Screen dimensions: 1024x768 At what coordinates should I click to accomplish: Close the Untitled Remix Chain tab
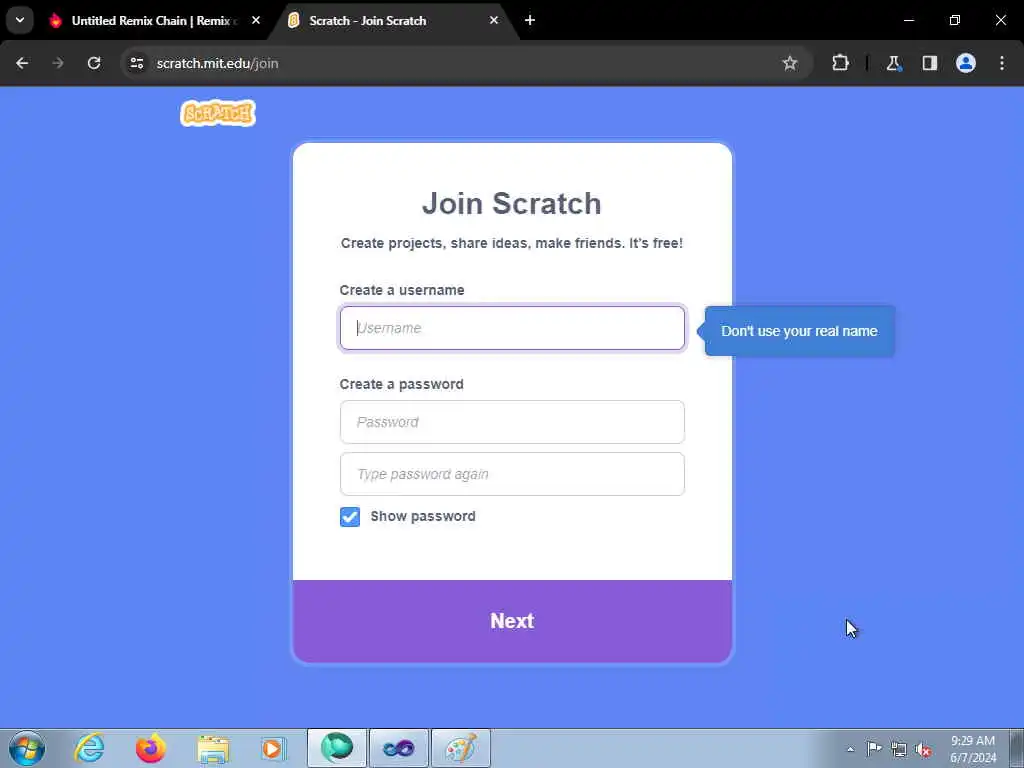pyautogui.click(x=256, y=20)
